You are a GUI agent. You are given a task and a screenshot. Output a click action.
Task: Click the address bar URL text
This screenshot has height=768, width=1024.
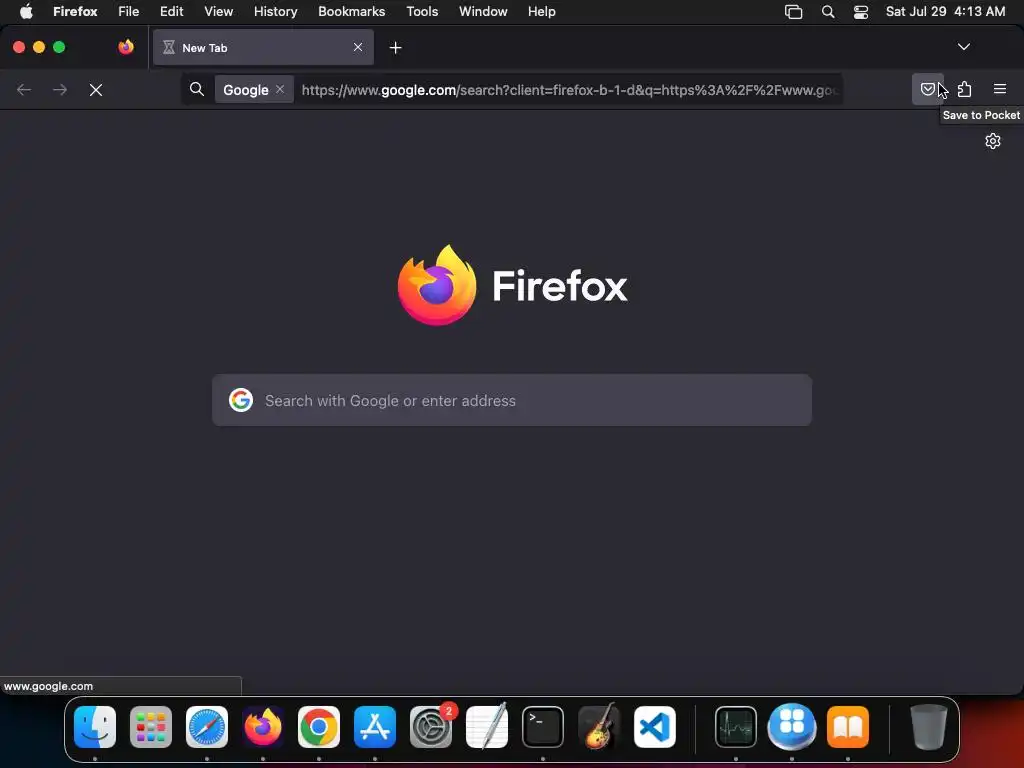tap(569, 90)
